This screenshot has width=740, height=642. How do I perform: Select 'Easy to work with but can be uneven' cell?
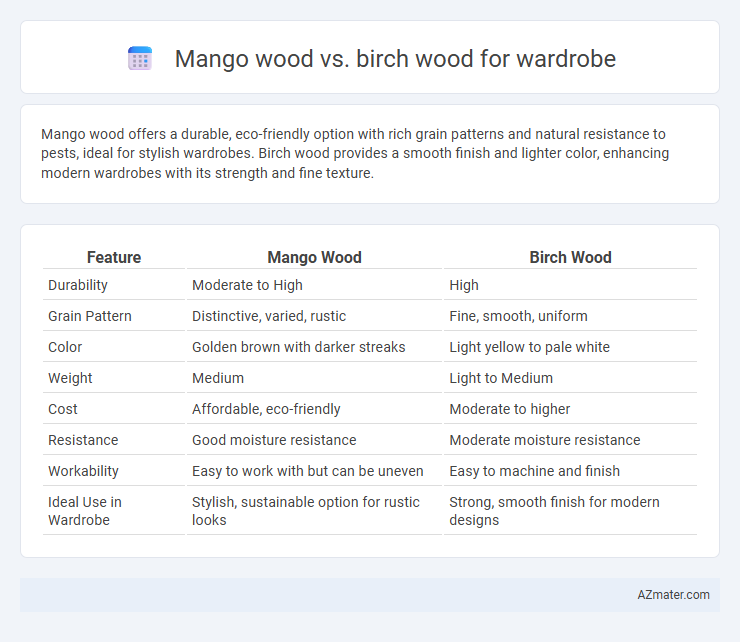[x=308, y=471]
